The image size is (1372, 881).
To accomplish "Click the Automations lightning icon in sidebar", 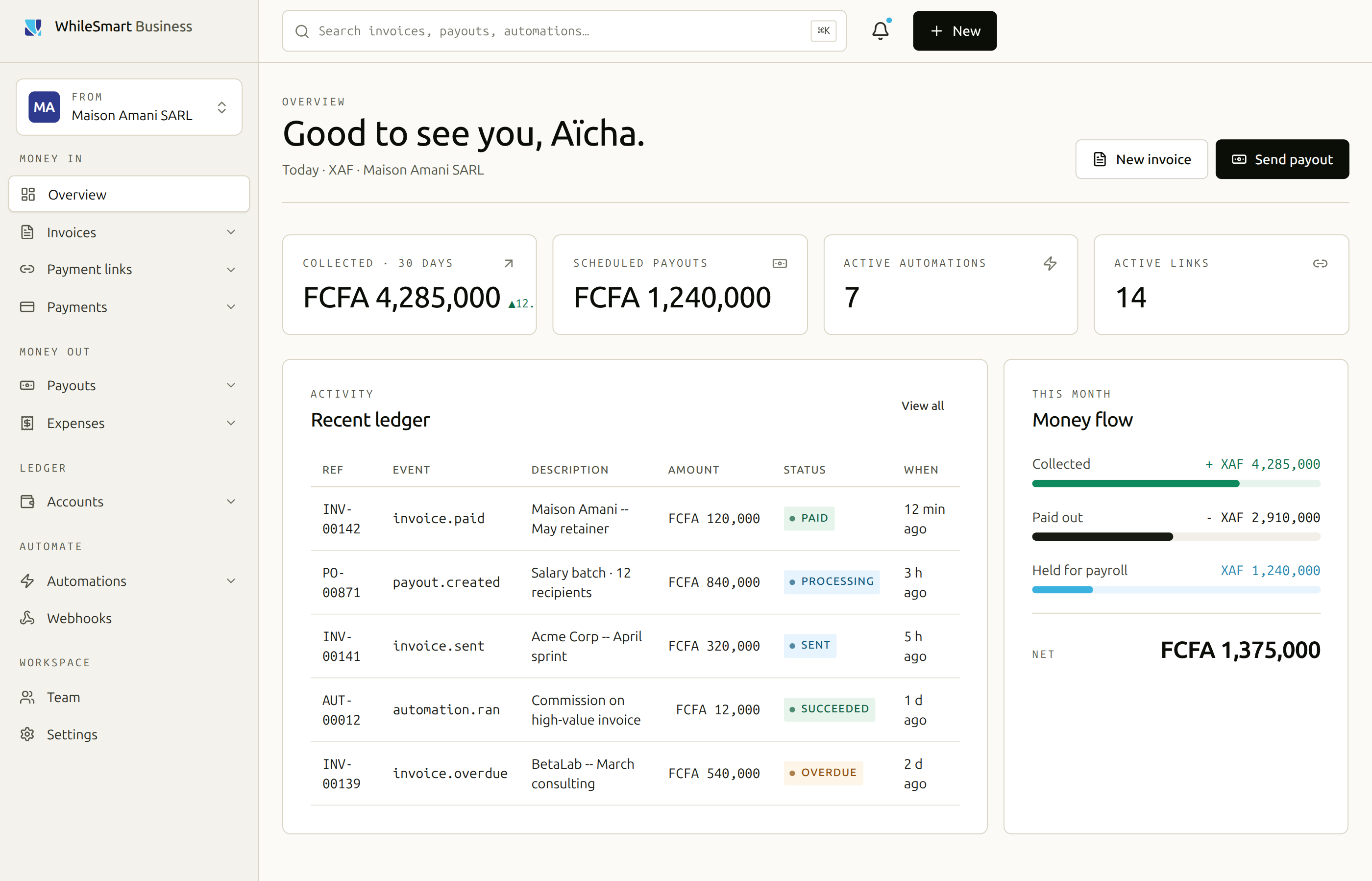I will tap(27, 580).
